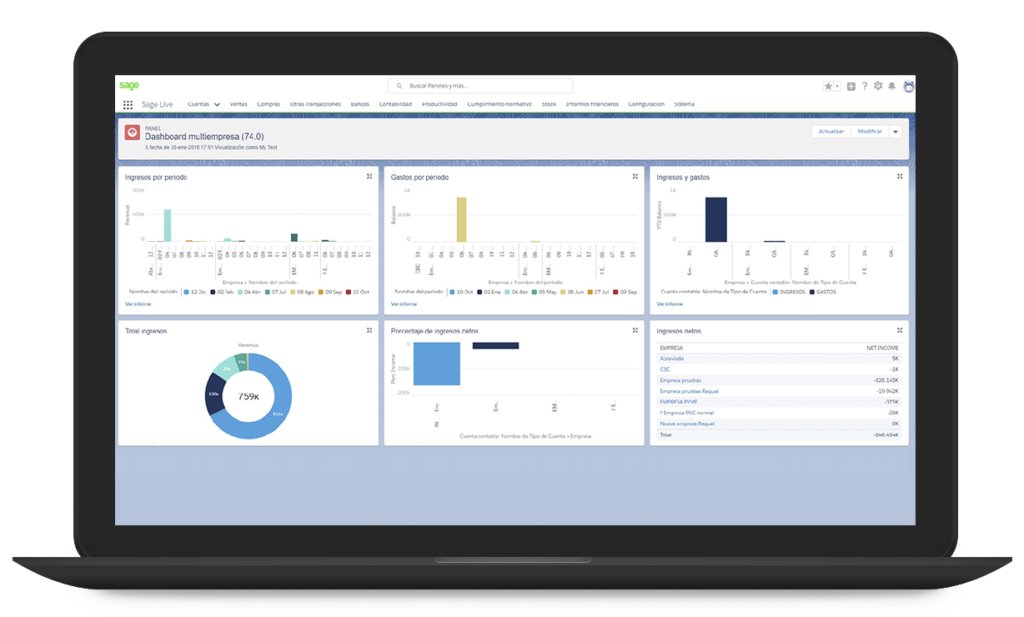The height and width of the screenshot is (617, 1024).
Task: Expand the Ingresos netos table widget
Action: pyautogui.click(x=900, y=329)
